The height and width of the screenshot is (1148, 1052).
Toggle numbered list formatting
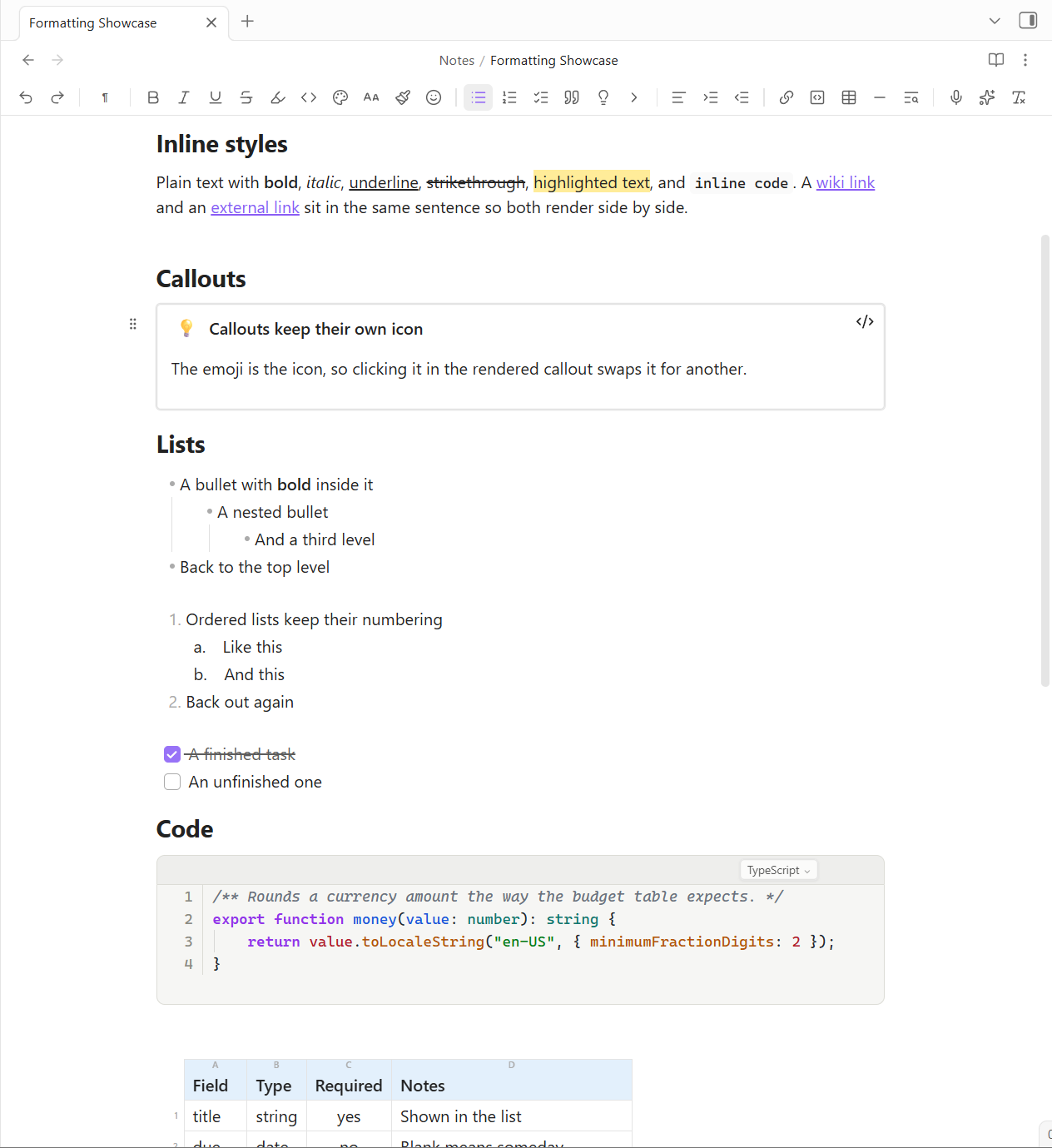[509, 97]
